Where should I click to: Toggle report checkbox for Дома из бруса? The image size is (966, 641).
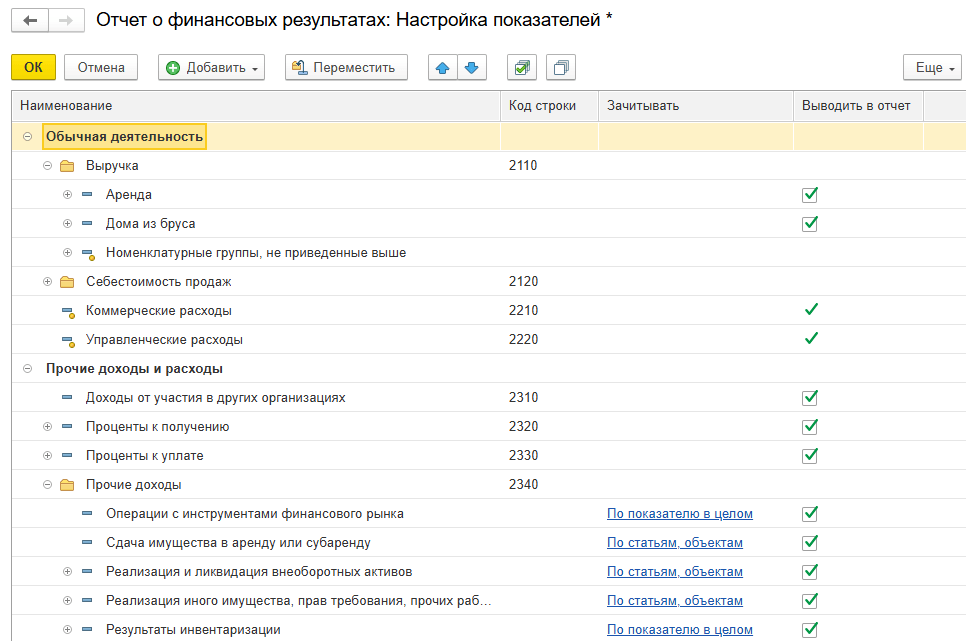click(810, 224)
